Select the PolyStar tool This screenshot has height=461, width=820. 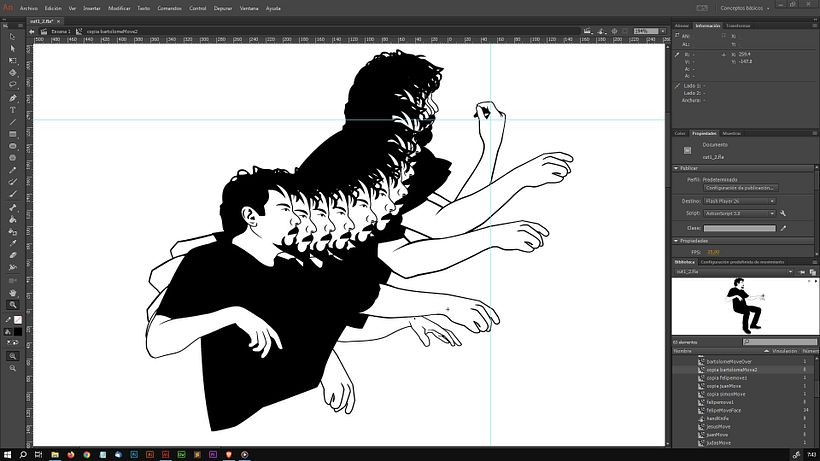click(x=13, y=158)
